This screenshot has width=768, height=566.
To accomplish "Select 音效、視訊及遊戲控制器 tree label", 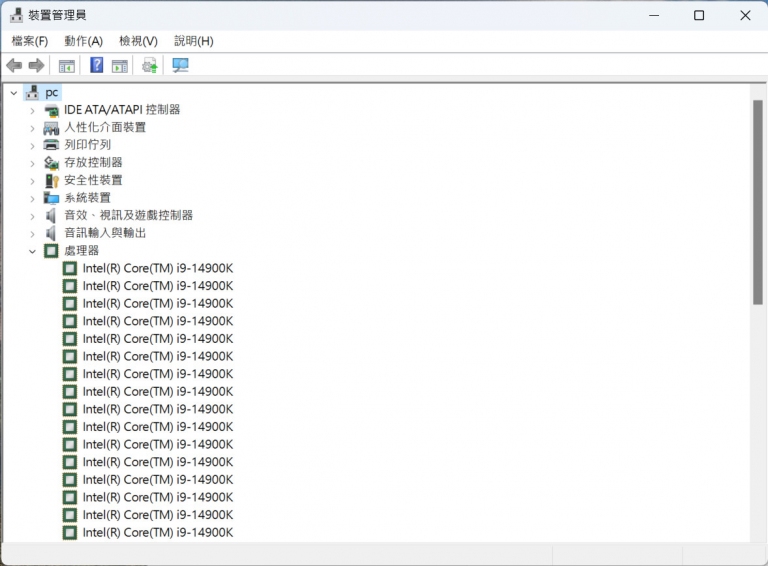I will point(128,215).
